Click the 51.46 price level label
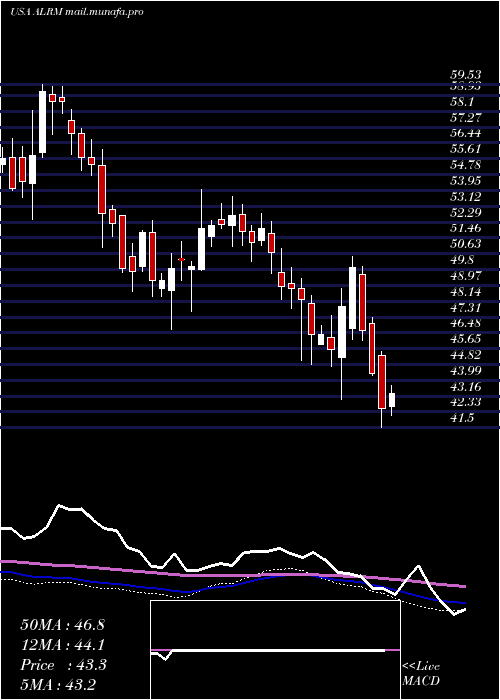The width and height of the screenshot is (500, 700). 466,228
